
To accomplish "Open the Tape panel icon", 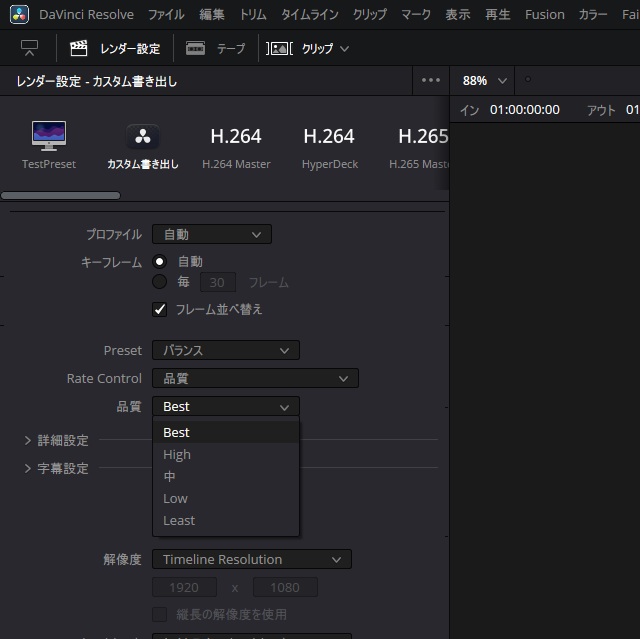I will pyautogui.click(x=196, y=48).
